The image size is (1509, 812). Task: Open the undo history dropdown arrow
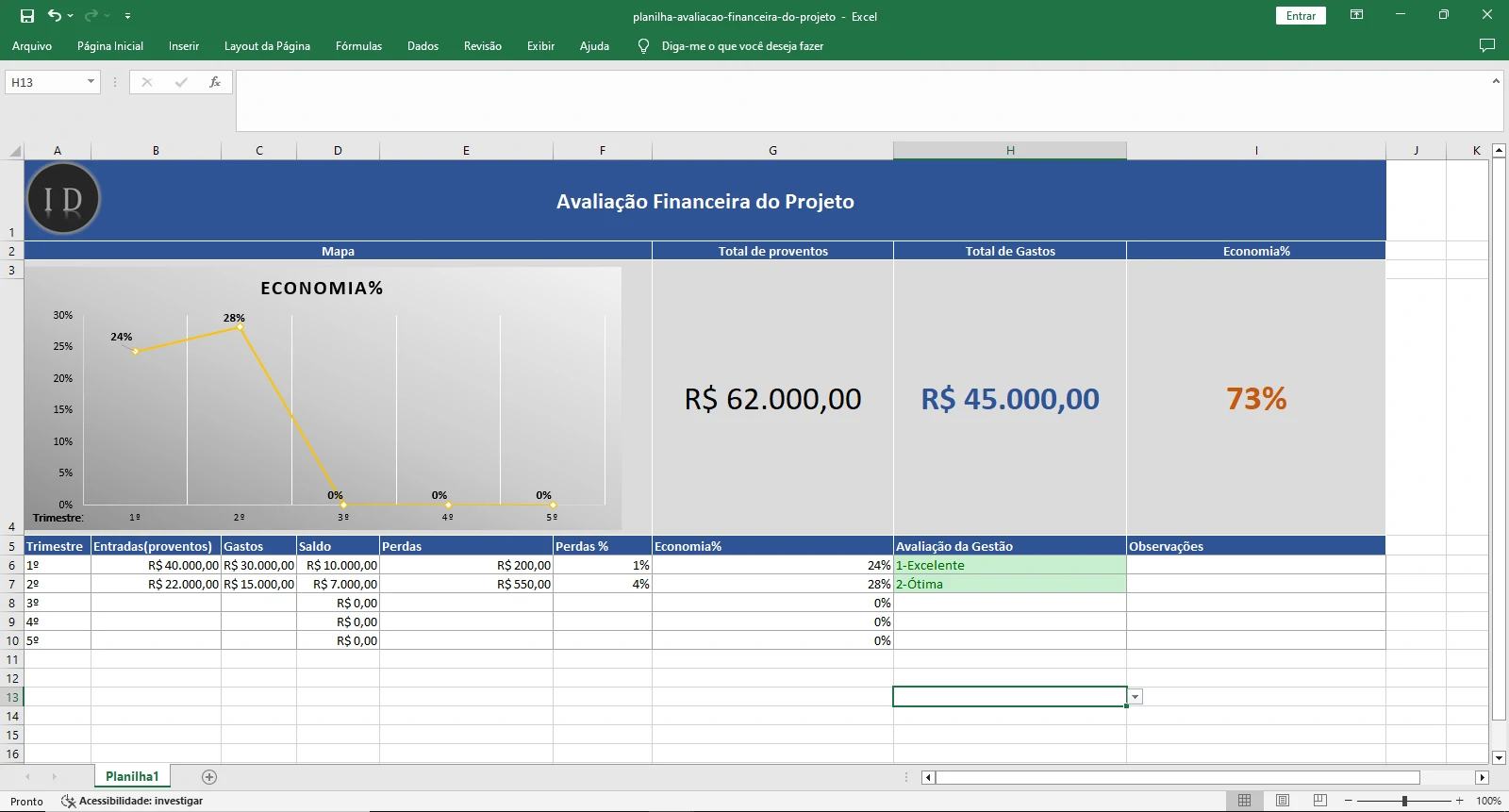pyautogui.click(x=70, y=16)
